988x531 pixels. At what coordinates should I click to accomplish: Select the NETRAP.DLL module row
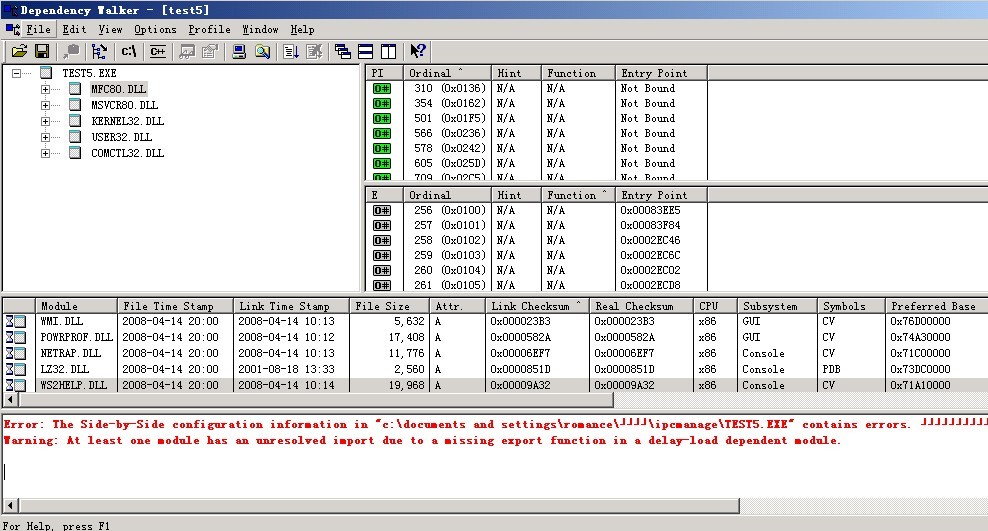70,353
